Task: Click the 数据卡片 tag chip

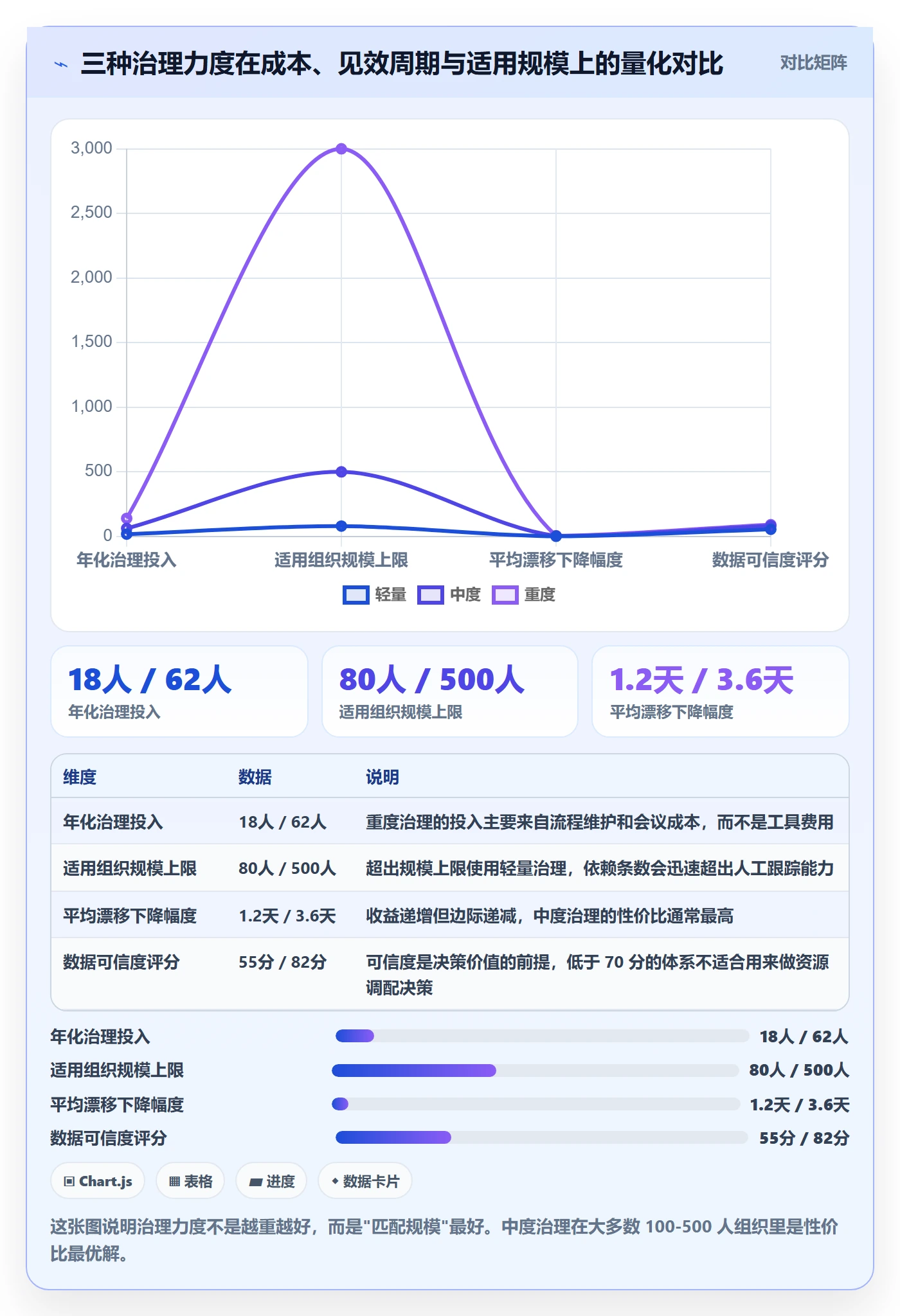Action: tap(364, 1181)
